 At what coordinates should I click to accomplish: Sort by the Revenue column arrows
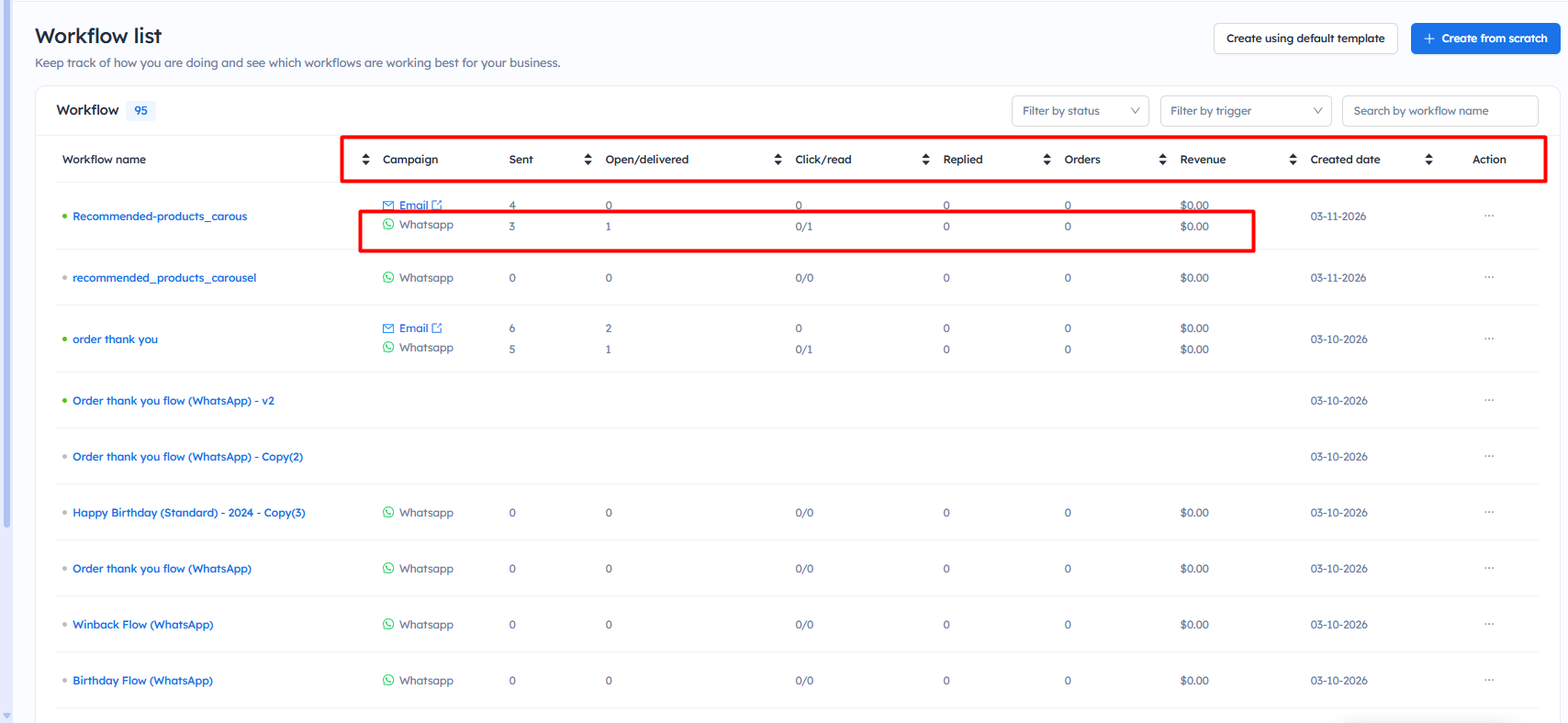pyautogui.click(x=1162, y=160)
